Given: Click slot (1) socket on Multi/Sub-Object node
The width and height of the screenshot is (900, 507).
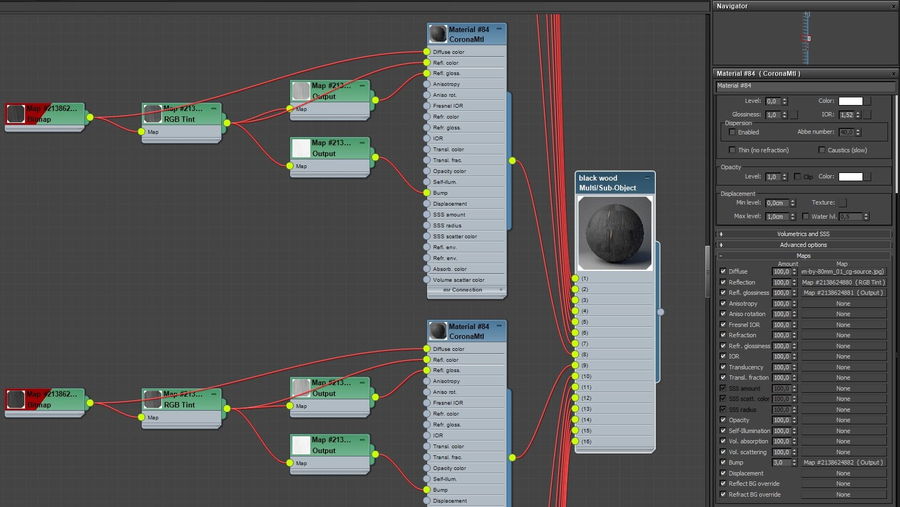Looking at the screenshot, I should pyautogui.click(x=575, y=278).
